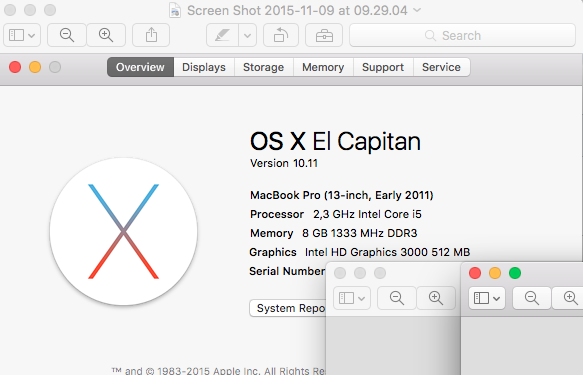Click the Graphics Intel HD Graphics 3000 line
Image resolution: width=583 pixels, height=375 pixels.
click(360, 252)
